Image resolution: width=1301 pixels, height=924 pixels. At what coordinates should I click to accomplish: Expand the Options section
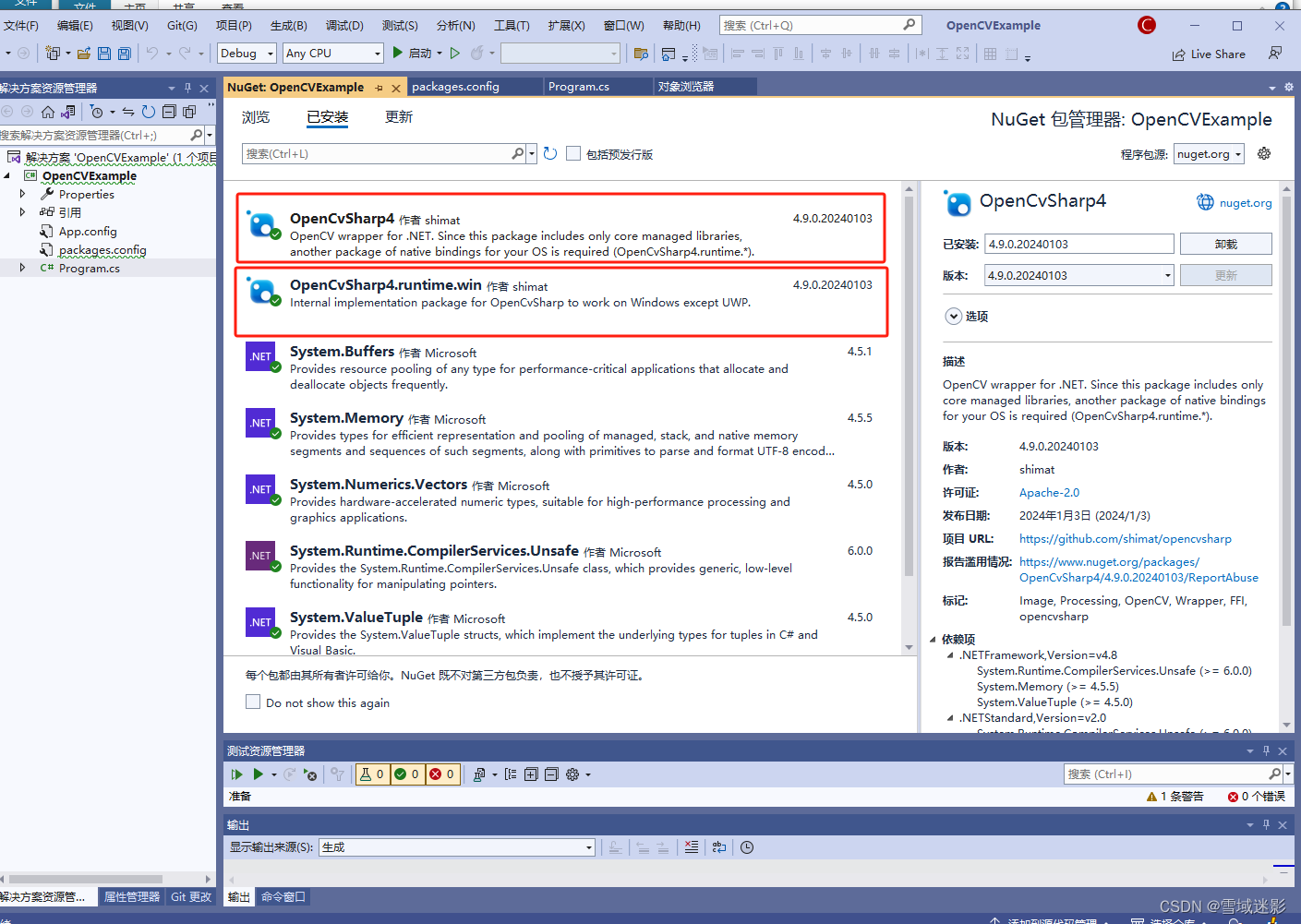point(953,316)
